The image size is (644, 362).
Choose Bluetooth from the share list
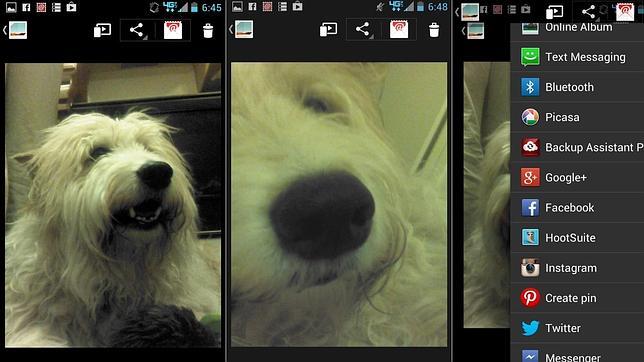(577, 87)
